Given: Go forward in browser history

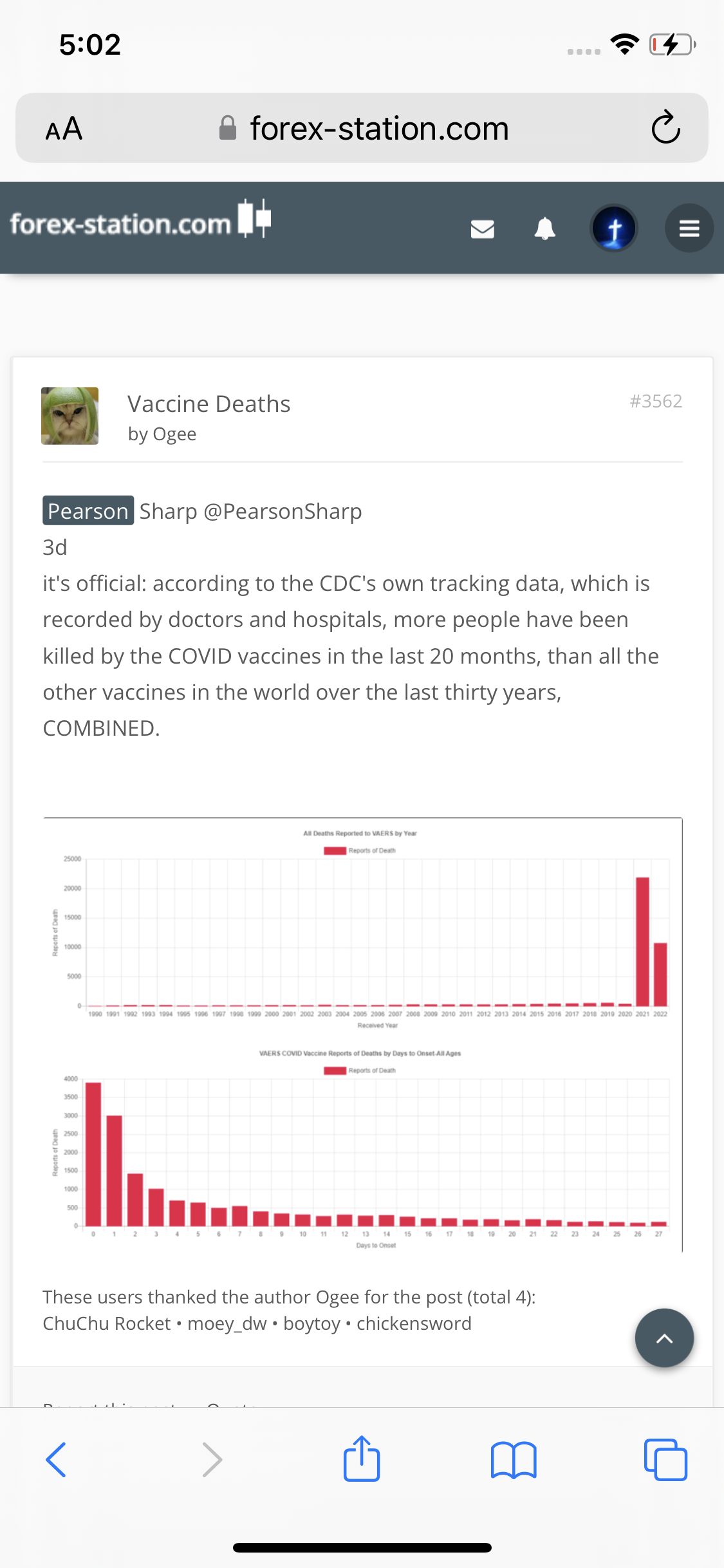Looking at the screenshot, I should coord(212,1460).
